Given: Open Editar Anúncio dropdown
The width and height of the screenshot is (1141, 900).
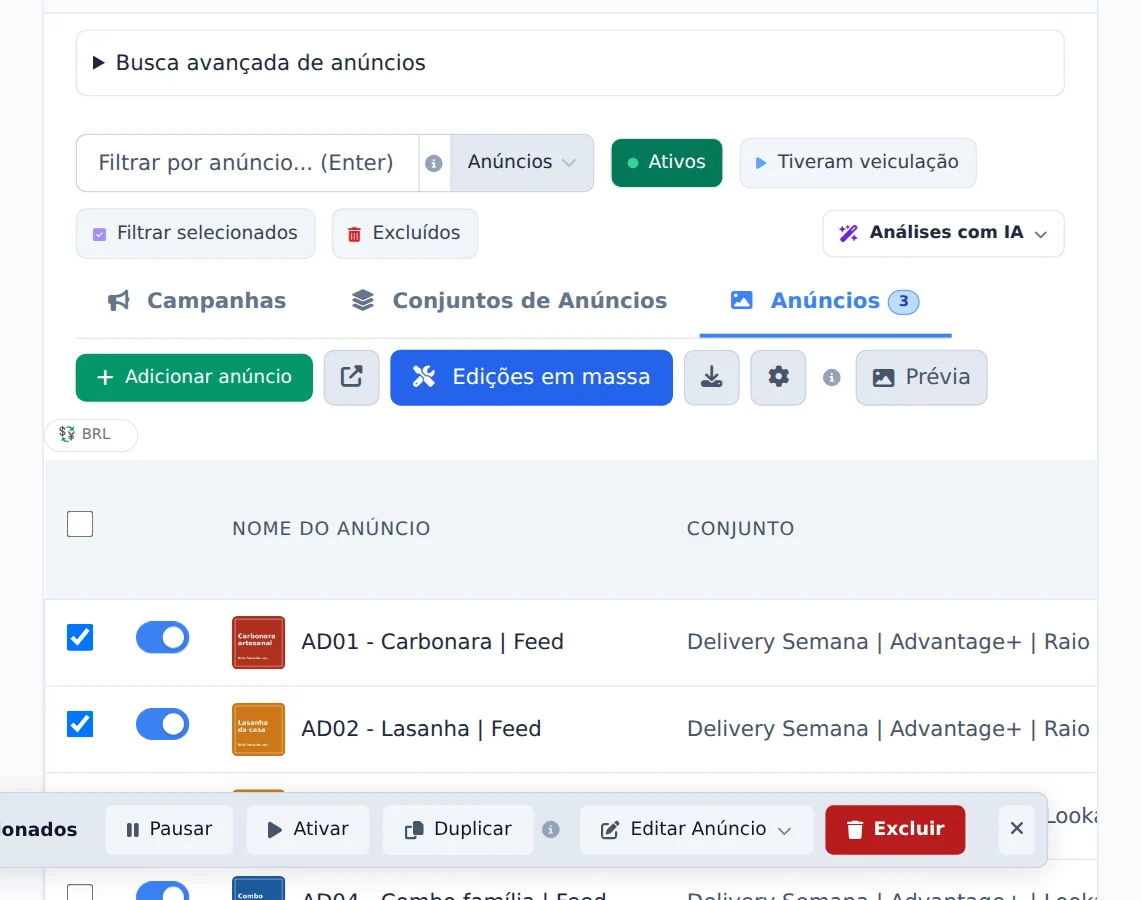Looking at the screenshot, I should click(696, 829).
